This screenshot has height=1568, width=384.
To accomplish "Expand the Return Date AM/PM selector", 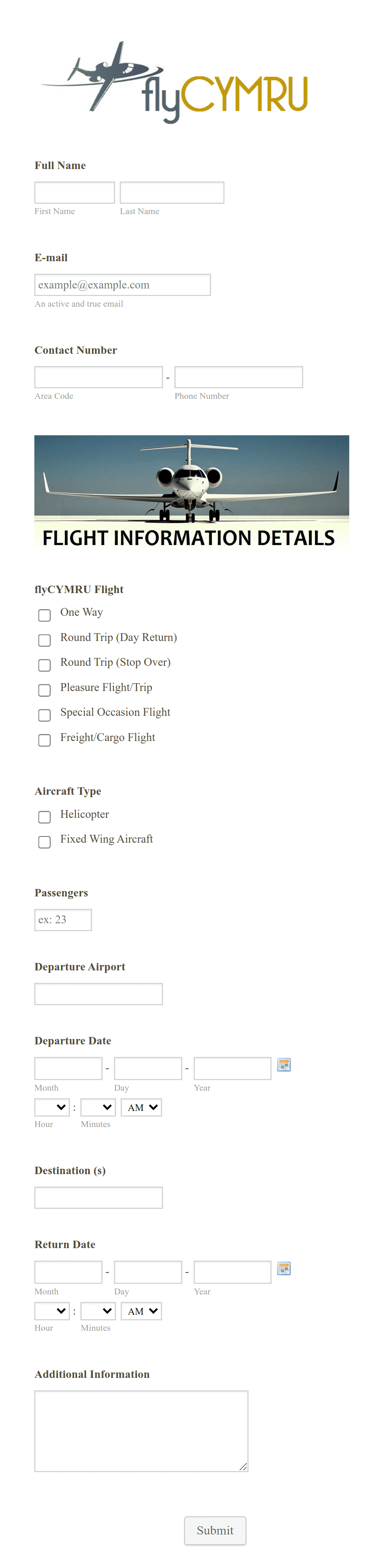I will (141, 1311).
